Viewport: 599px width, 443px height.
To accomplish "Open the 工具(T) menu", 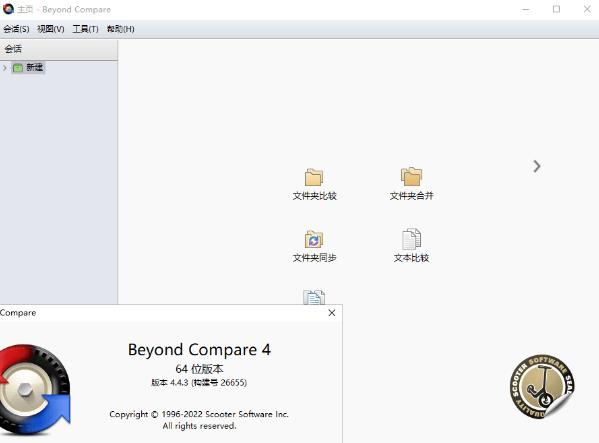I will click(85, 29).
